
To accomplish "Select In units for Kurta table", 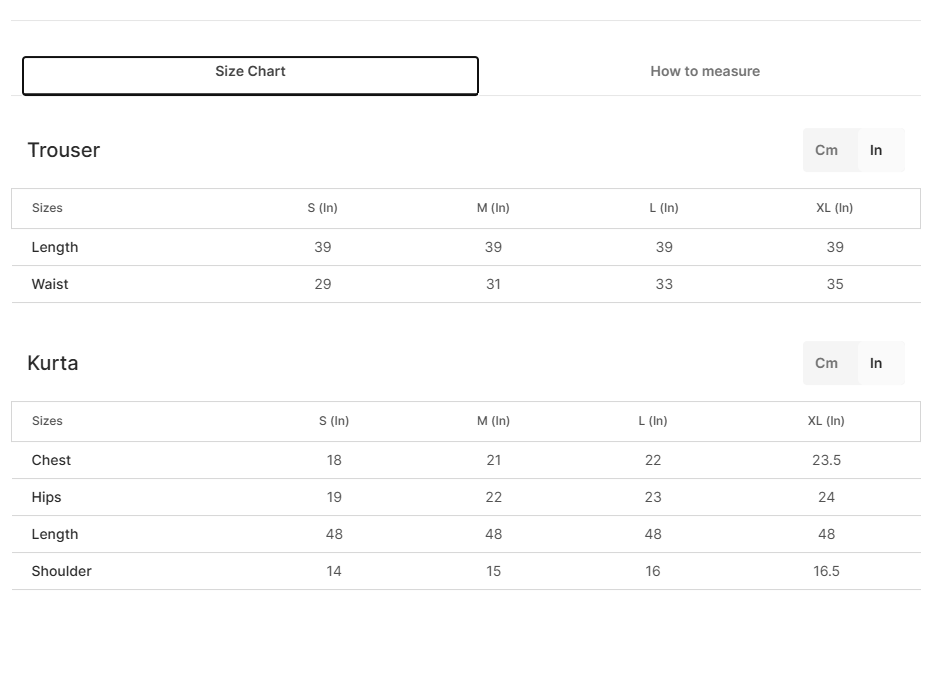I will 876,363.
